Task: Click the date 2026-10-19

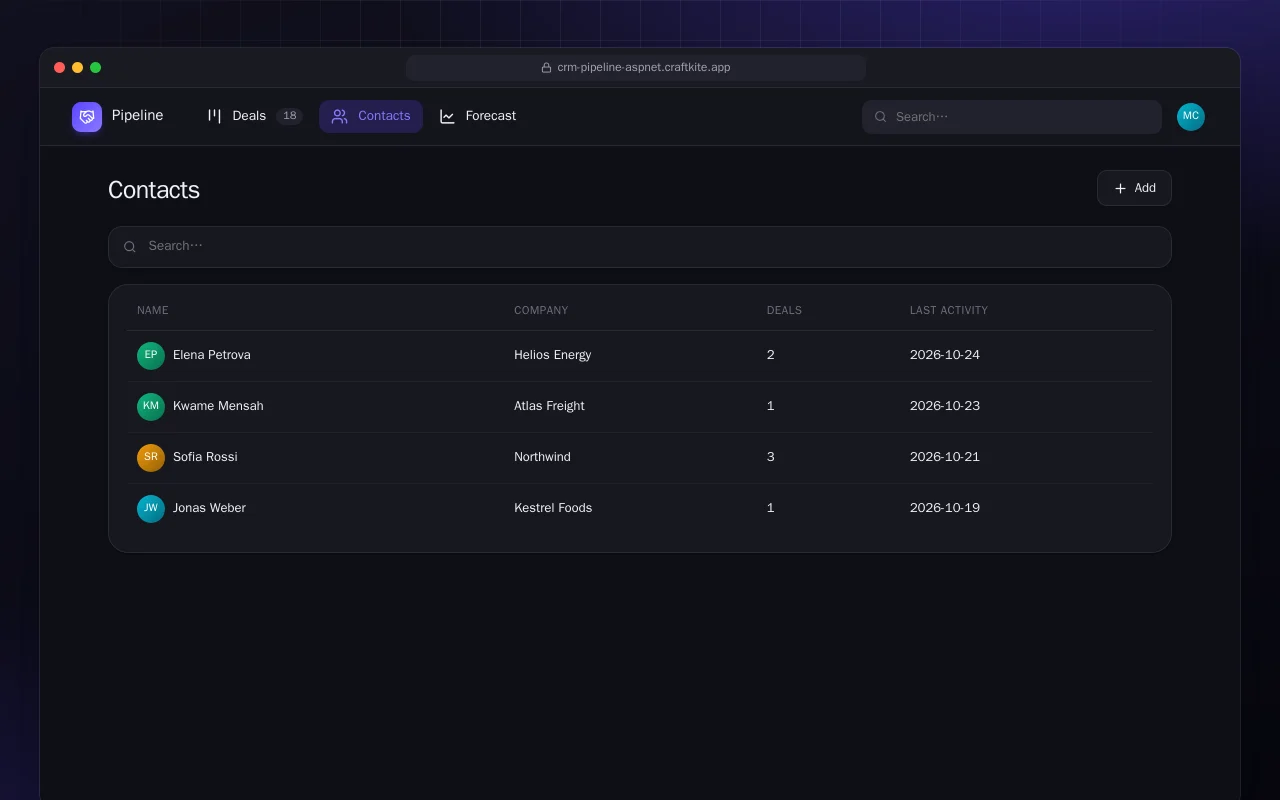Action: 945,508
